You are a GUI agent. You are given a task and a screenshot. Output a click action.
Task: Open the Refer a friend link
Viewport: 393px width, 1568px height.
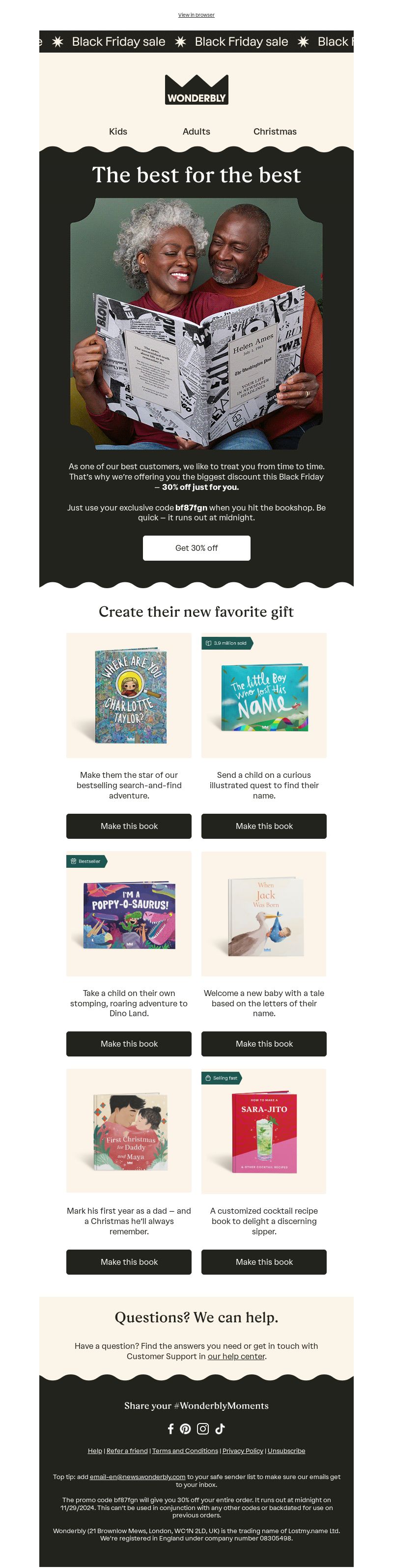tap(127, 1451)
